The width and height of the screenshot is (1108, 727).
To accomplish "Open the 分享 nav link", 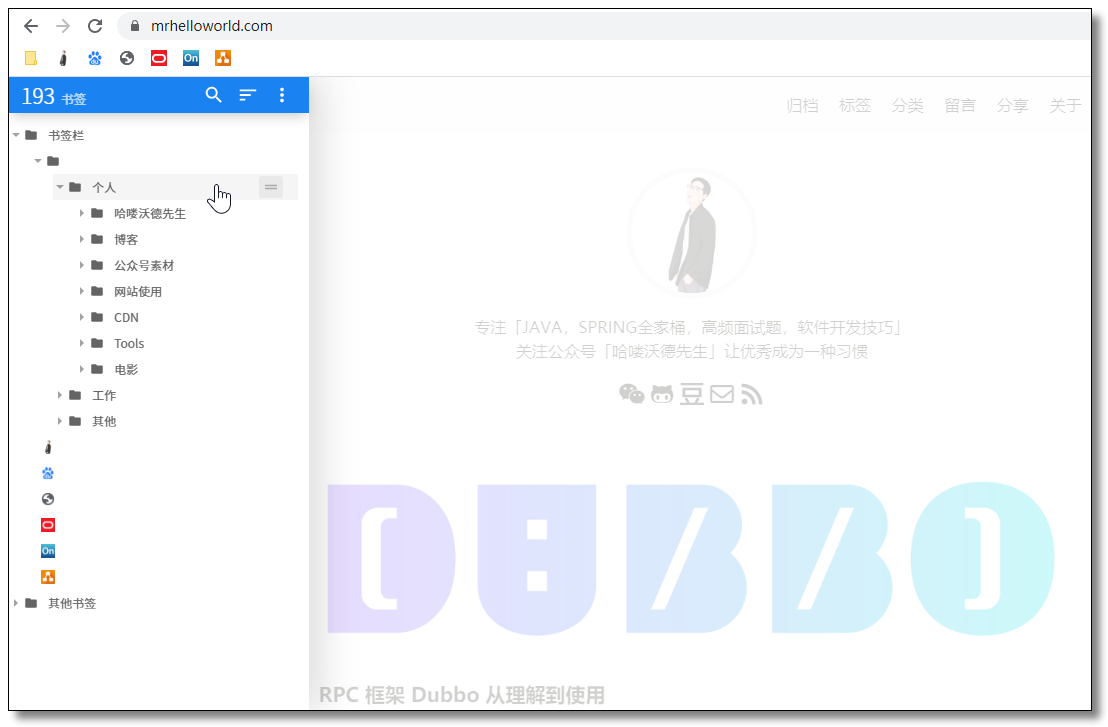I will (x=1013, y=106).
